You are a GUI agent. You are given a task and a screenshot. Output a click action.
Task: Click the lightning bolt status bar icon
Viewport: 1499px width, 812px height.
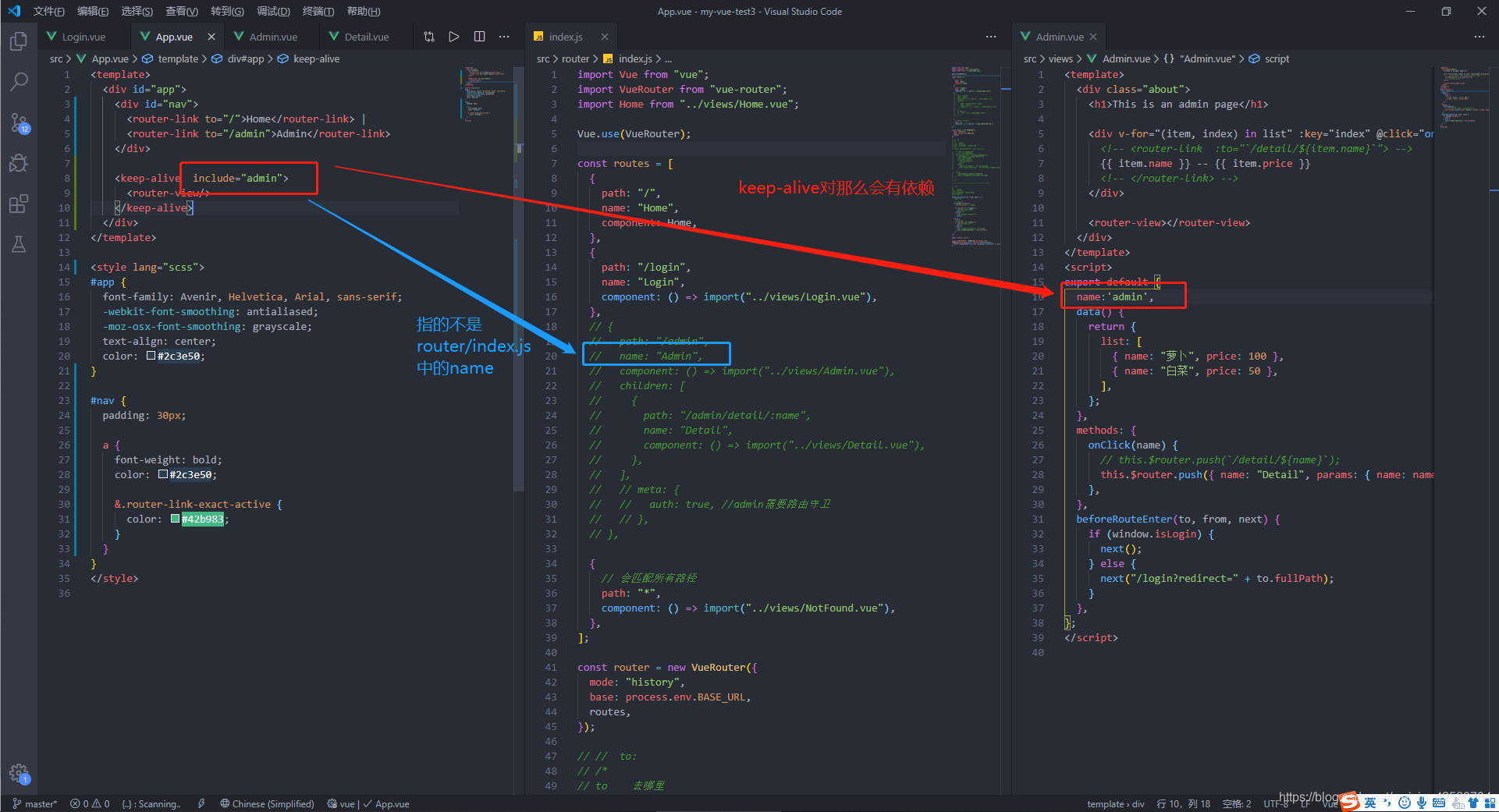(201, 804)
